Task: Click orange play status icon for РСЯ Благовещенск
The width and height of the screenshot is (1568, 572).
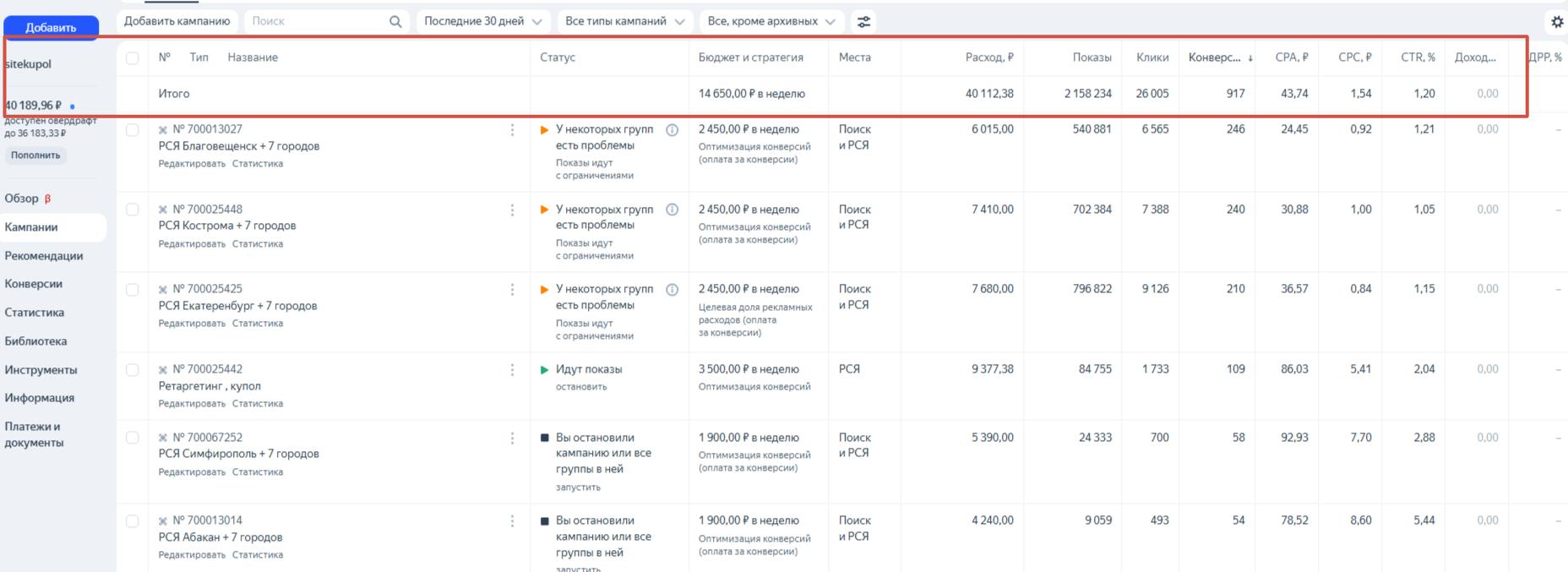Action: click(544, 129)
